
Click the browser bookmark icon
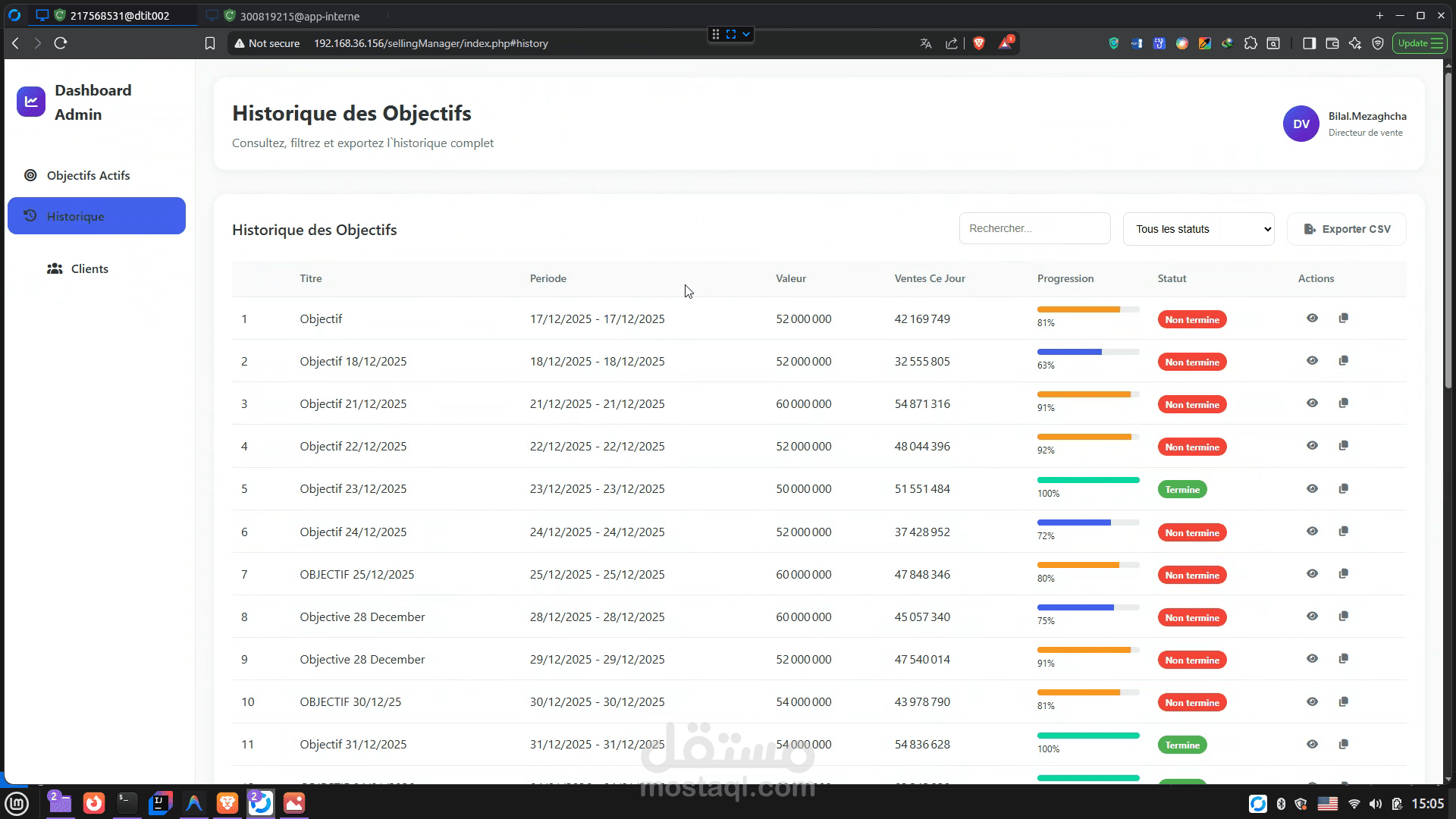pos(210,43)
